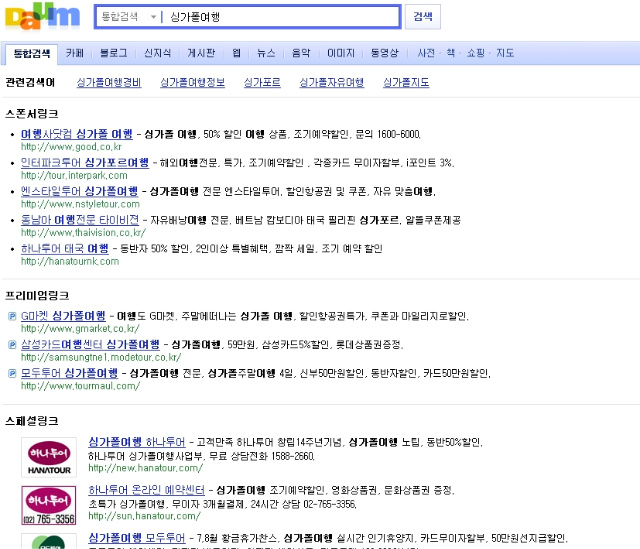Viewport: 640px width, 549px height.
Task: Open the hanatournk.com URL
Action: pyautogui.click(x=70, y=261)
